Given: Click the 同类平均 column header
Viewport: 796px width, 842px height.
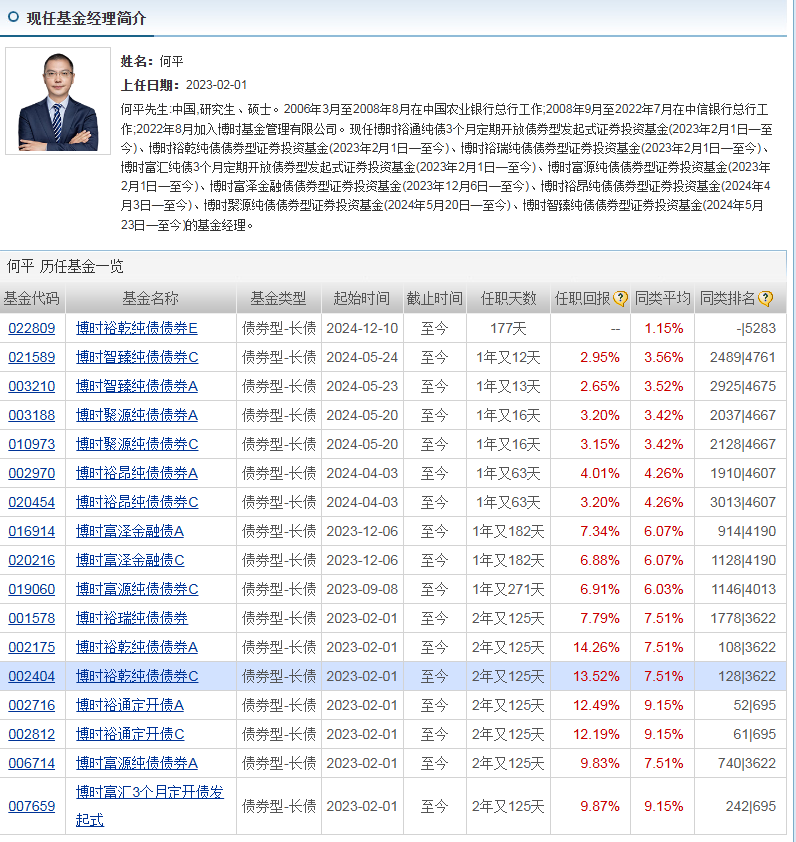Looking at the screenshot, I should tap(662, 298).
